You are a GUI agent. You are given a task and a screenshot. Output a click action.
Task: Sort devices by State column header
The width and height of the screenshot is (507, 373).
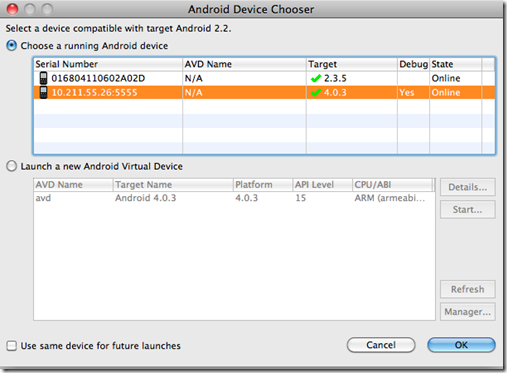pos(455,64)
